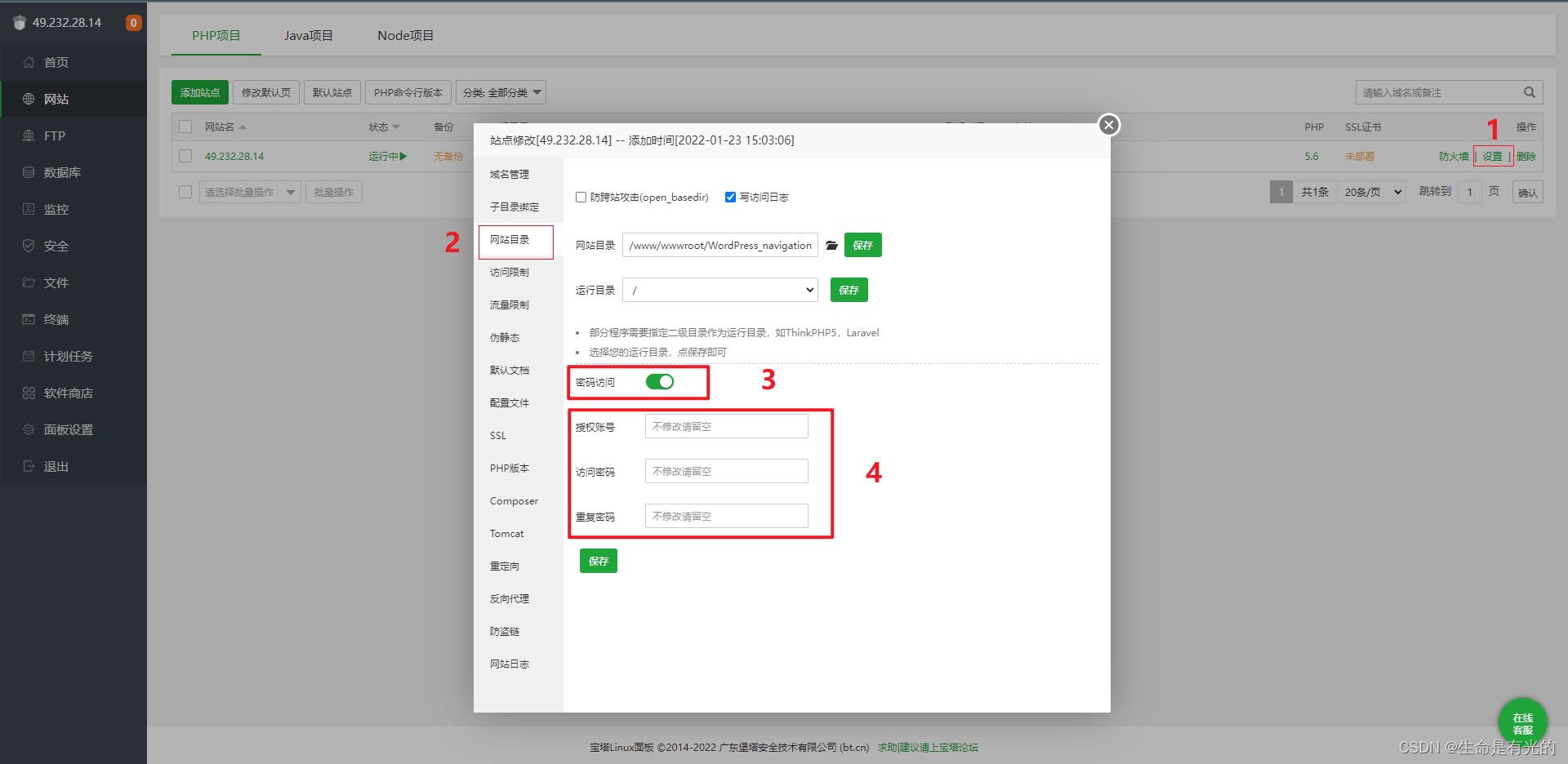Save the password access credentials
Image resolution: width=1568 pixels, height=764 pixels.
tap(599, 561)
